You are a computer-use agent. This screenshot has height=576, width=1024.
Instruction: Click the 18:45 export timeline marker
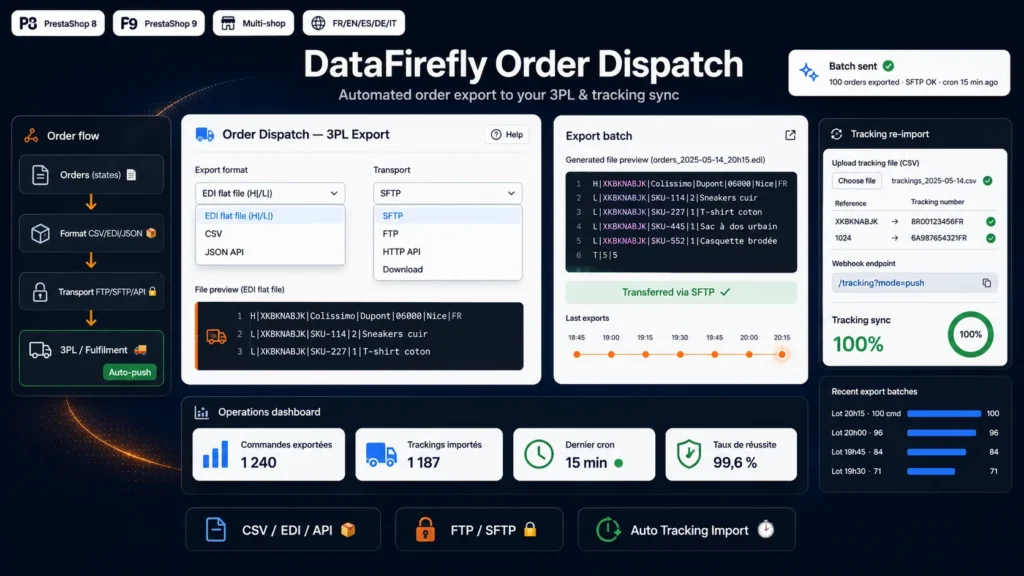point(577,355)
